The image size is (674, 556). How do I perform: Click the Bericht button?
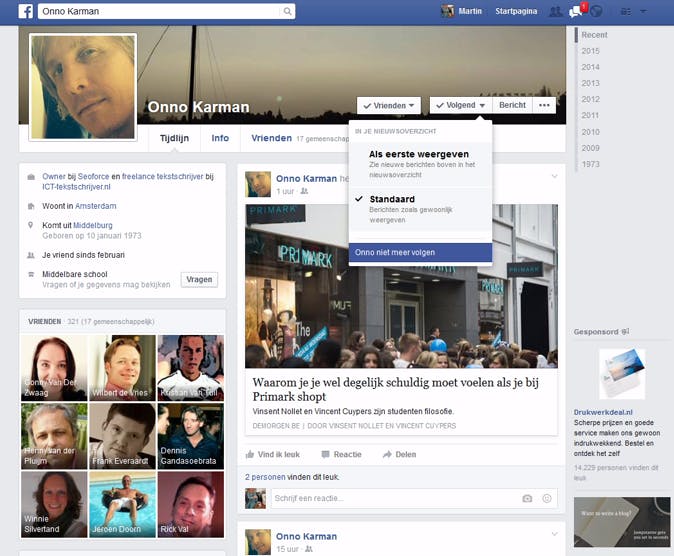512,105
